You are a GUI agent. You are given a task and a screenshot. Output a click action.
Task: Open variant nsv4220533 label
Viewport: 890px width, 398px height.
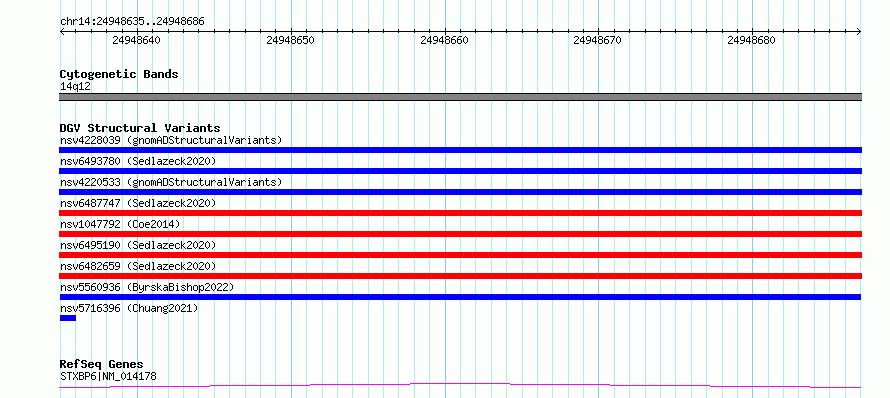pos(171,182)
